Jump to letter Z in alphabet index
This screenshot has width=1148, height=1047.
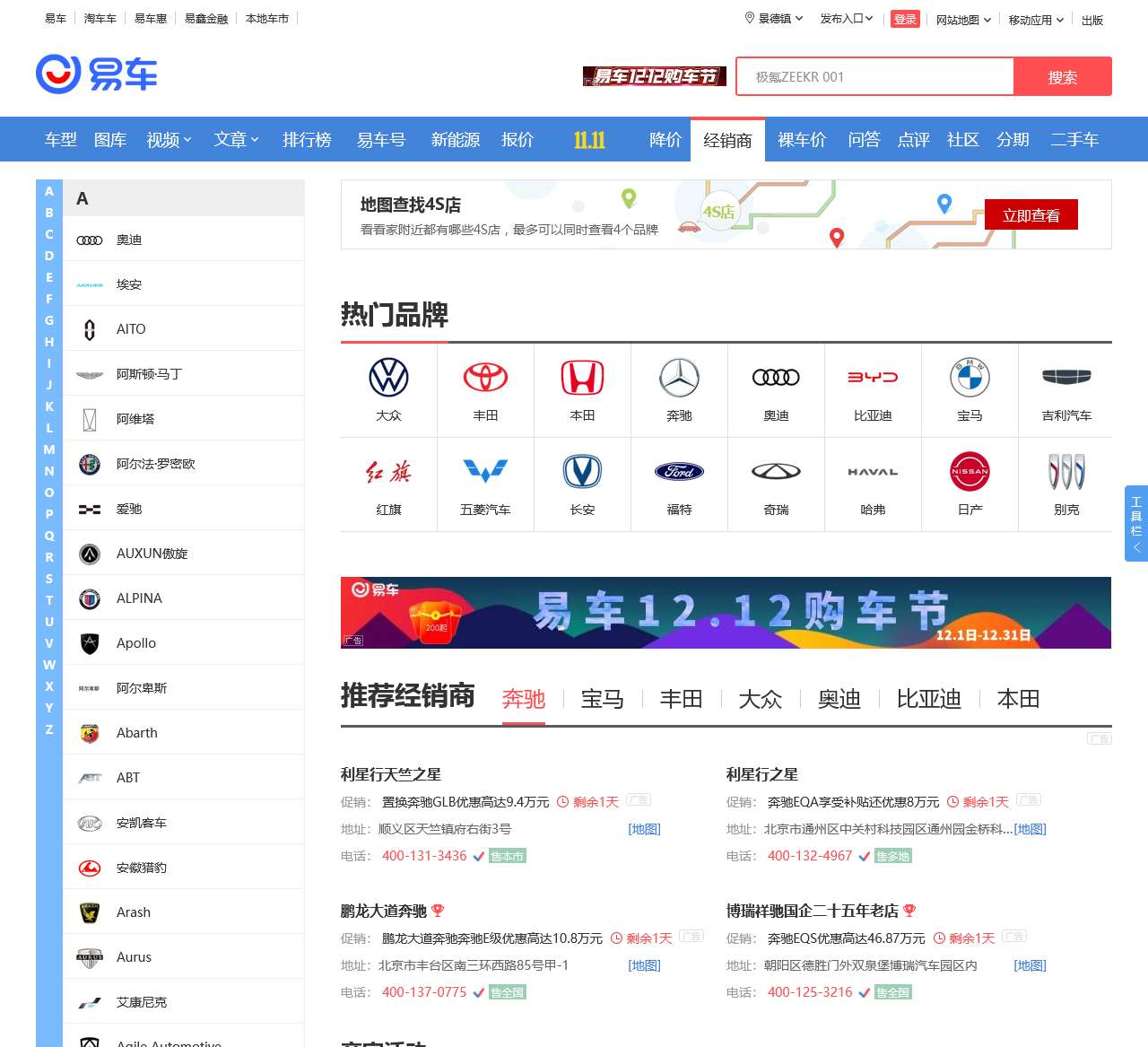(x=49, y=729)
